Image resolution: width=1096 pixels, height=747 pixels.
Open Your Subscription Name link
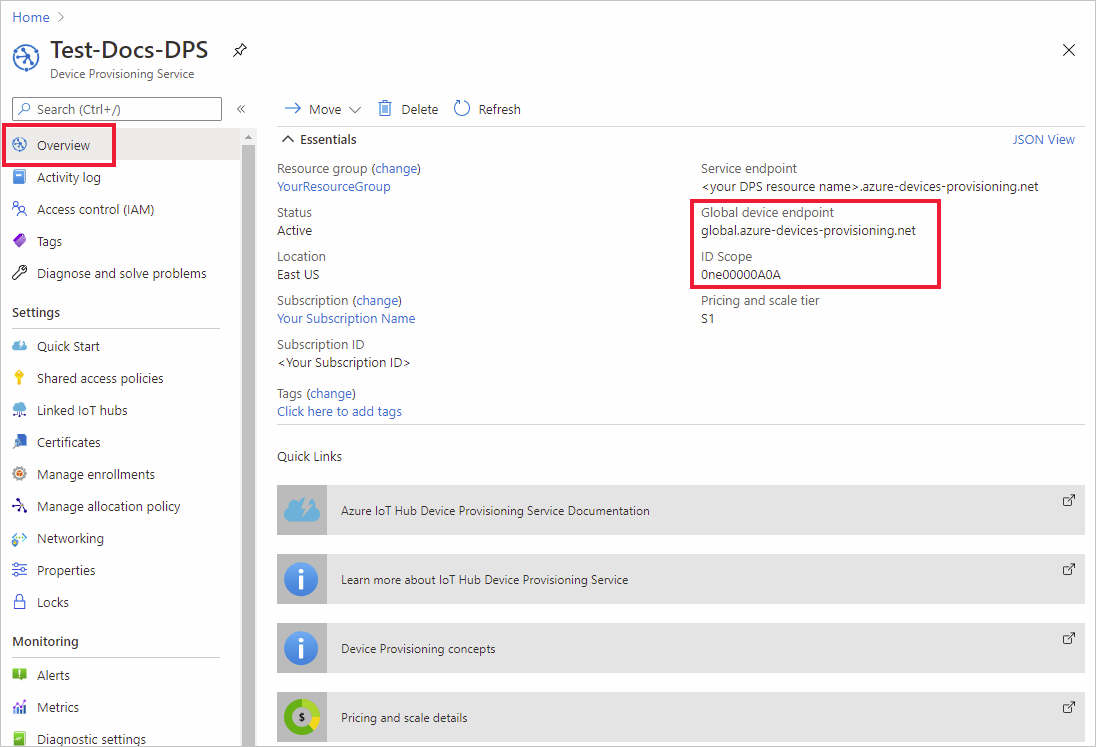(x=346, y=319)
